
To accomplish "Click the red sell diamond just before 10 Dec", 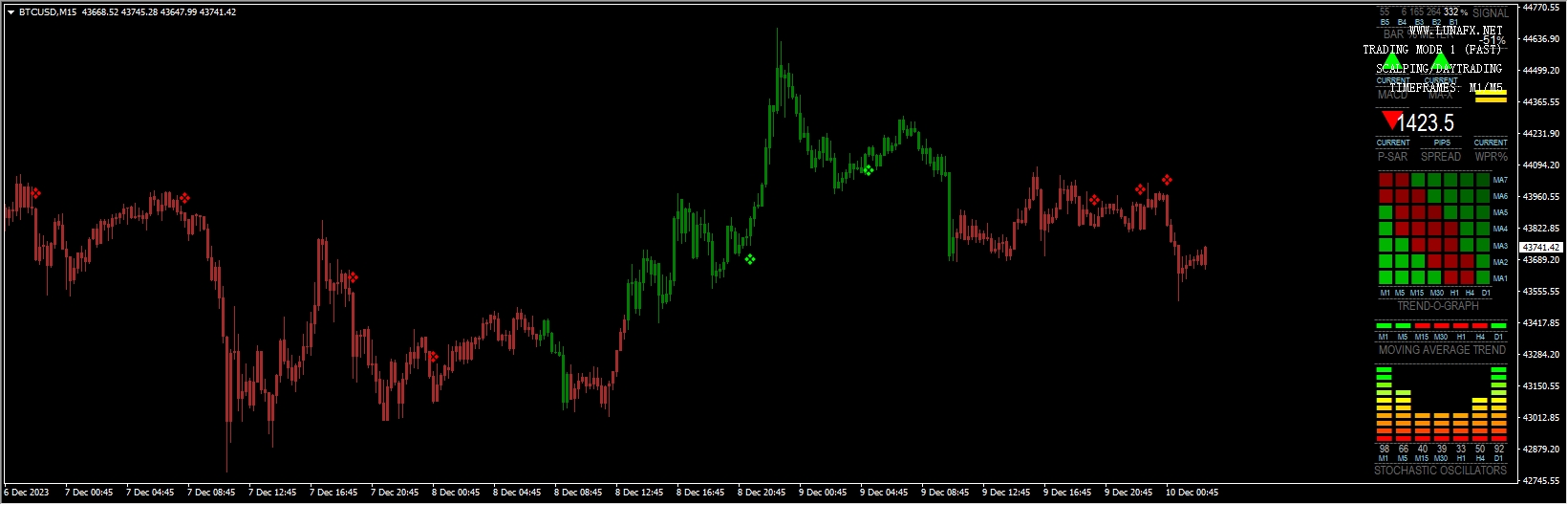I will [x=1140, y=189].
